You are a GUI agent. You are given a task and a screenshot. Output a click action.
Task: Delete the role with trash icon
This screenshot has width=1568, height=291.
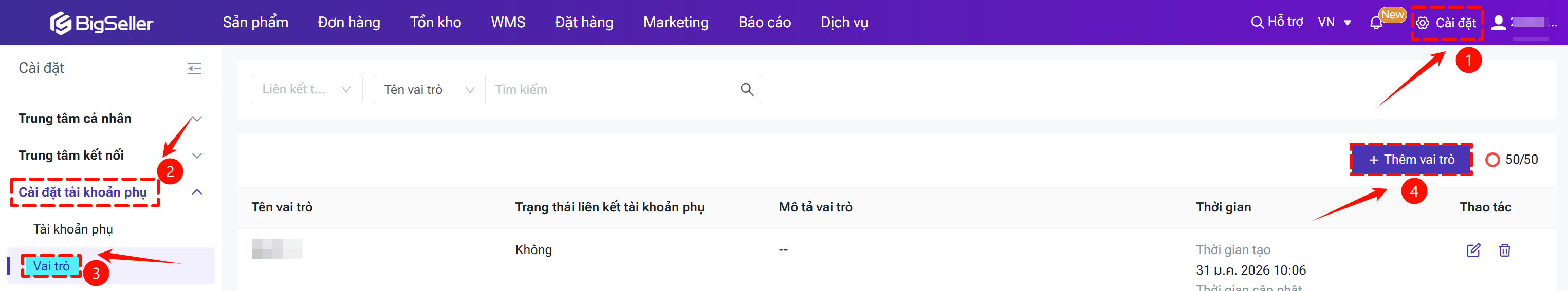coord(1504,250)
